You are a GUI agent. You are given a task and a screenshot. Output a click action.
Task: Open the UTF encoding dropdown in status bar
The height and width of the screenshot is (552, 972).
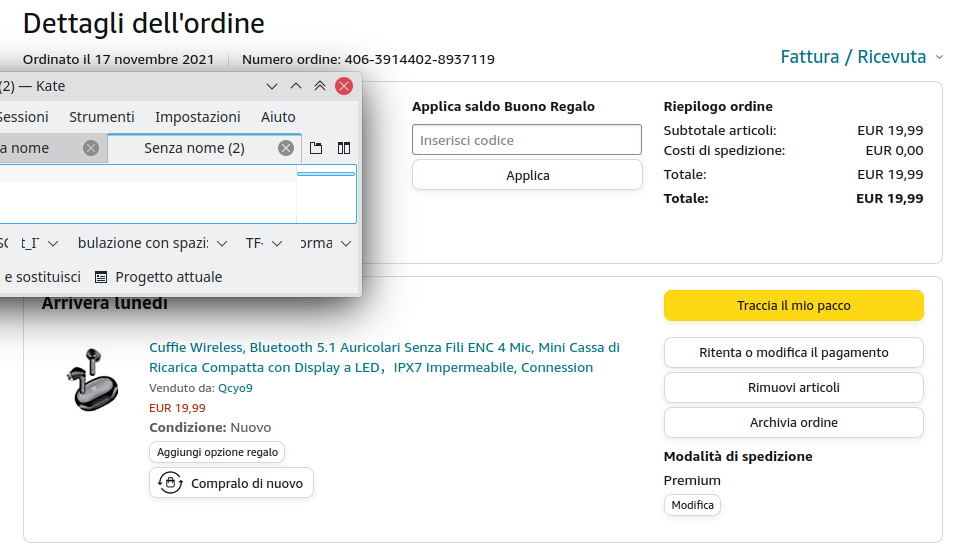[264, 243]
